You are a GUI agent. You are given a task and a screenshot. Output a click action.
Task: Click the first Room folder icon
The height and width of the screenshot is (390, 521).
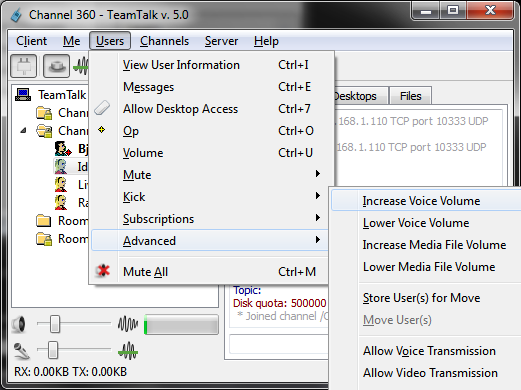44,221
